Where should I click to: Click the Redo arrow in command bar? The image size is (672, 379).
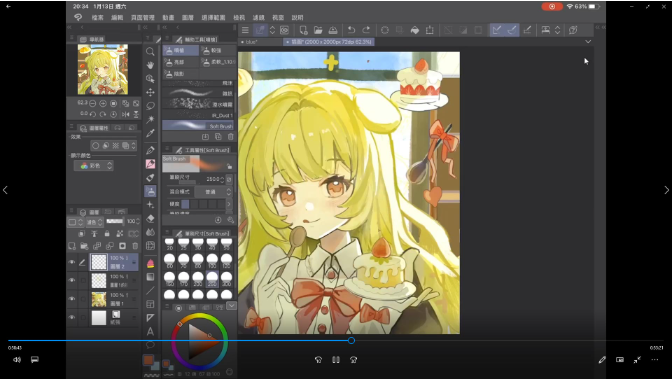pyautogui.click(x=366, y=30)
